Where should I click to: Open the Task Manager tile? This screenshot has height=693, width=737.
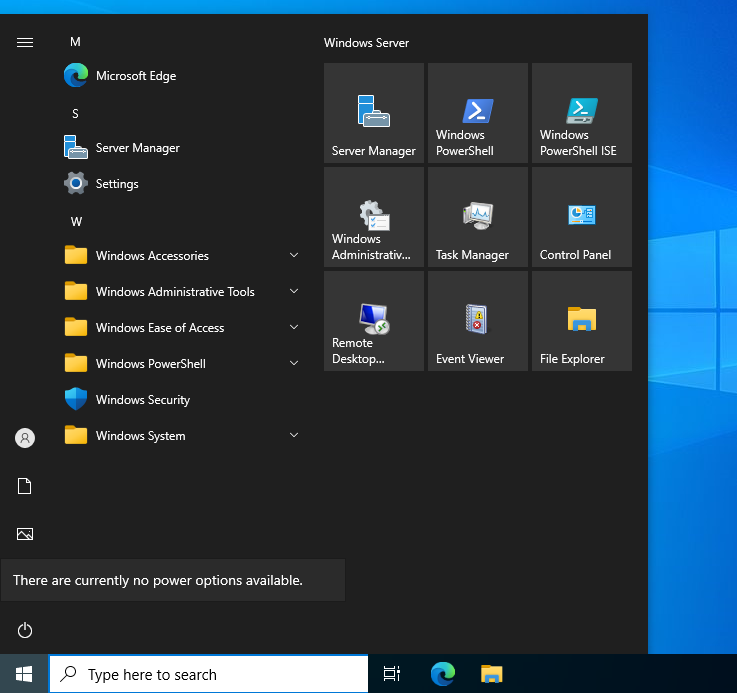click(x=478, y=217)
